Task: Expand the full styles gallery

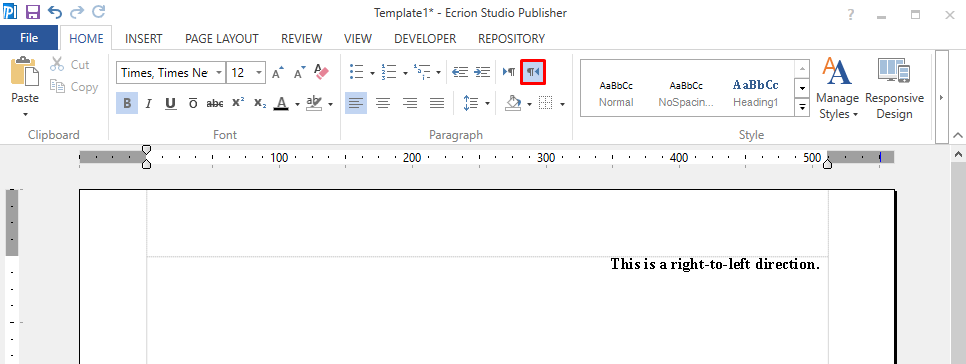Action: pyautogui.click(x=802, y=107)
